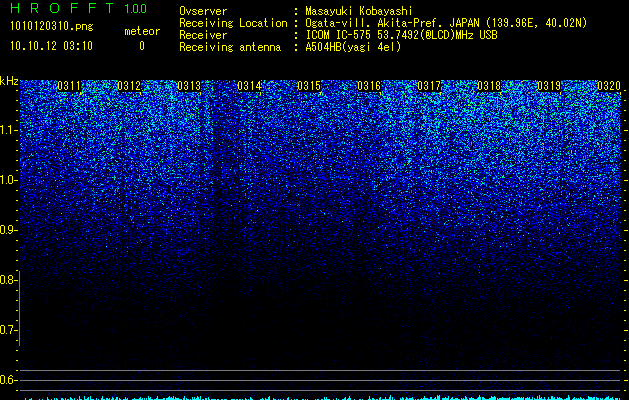Click receiver ICOM IC-575 53.7492 MHz
The width and height of the screenshot is (629, 400).
(x=401, y=35)
